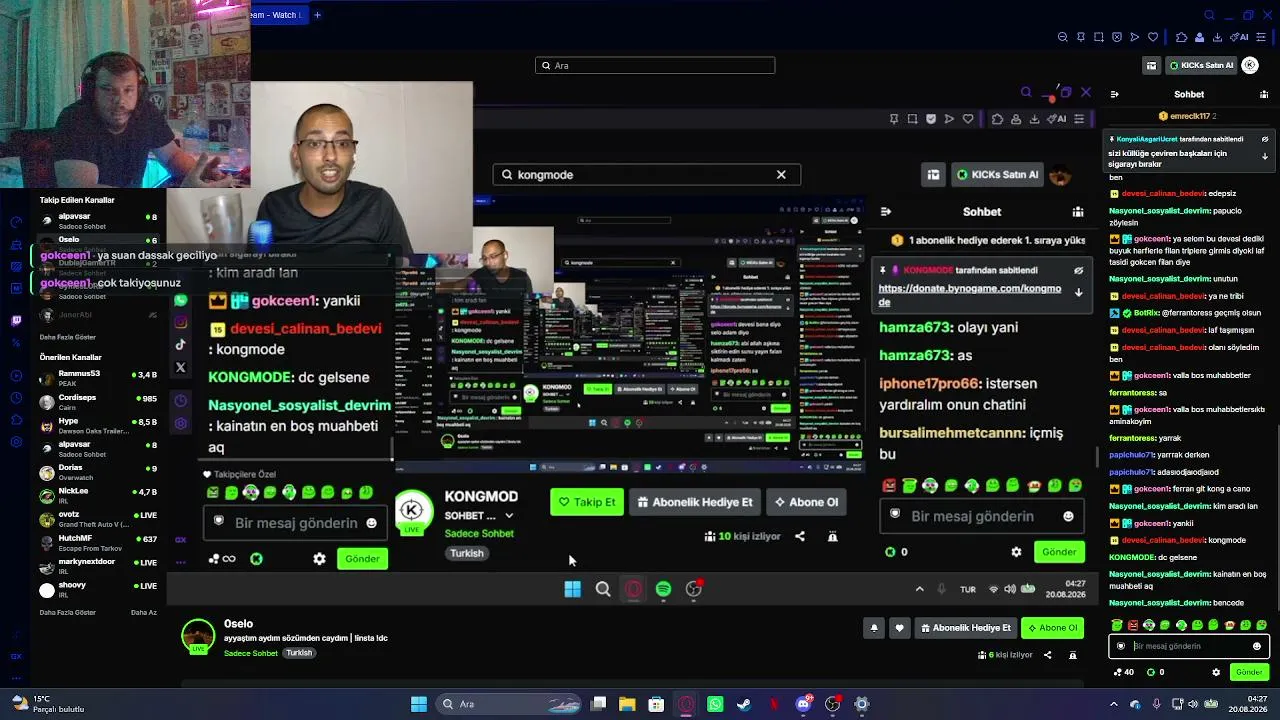Hide the message pinned by KonyaliAsgariUcret
This screenshot has width=1280, height=720.
(x=1265, y=139)
